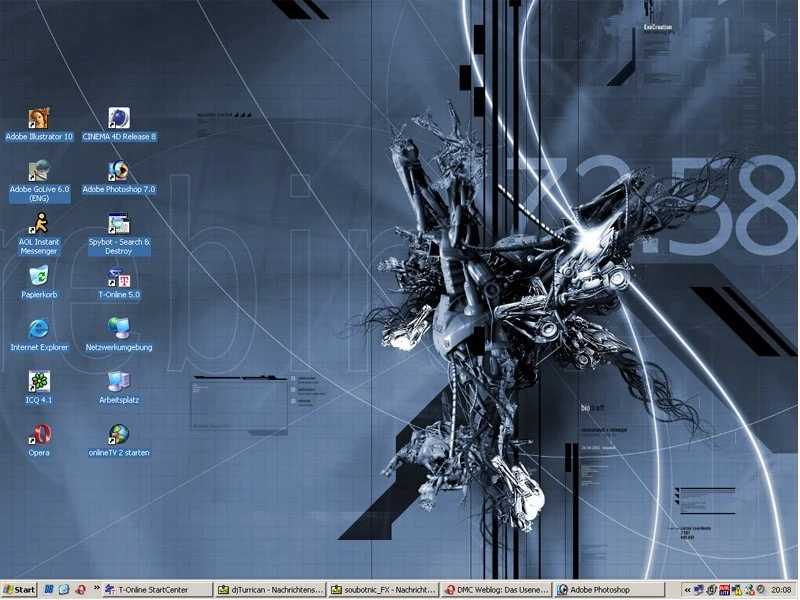Select Internet Explorer desktop icon
Viewport: 800px width, 600px height.
coord(39,329)
